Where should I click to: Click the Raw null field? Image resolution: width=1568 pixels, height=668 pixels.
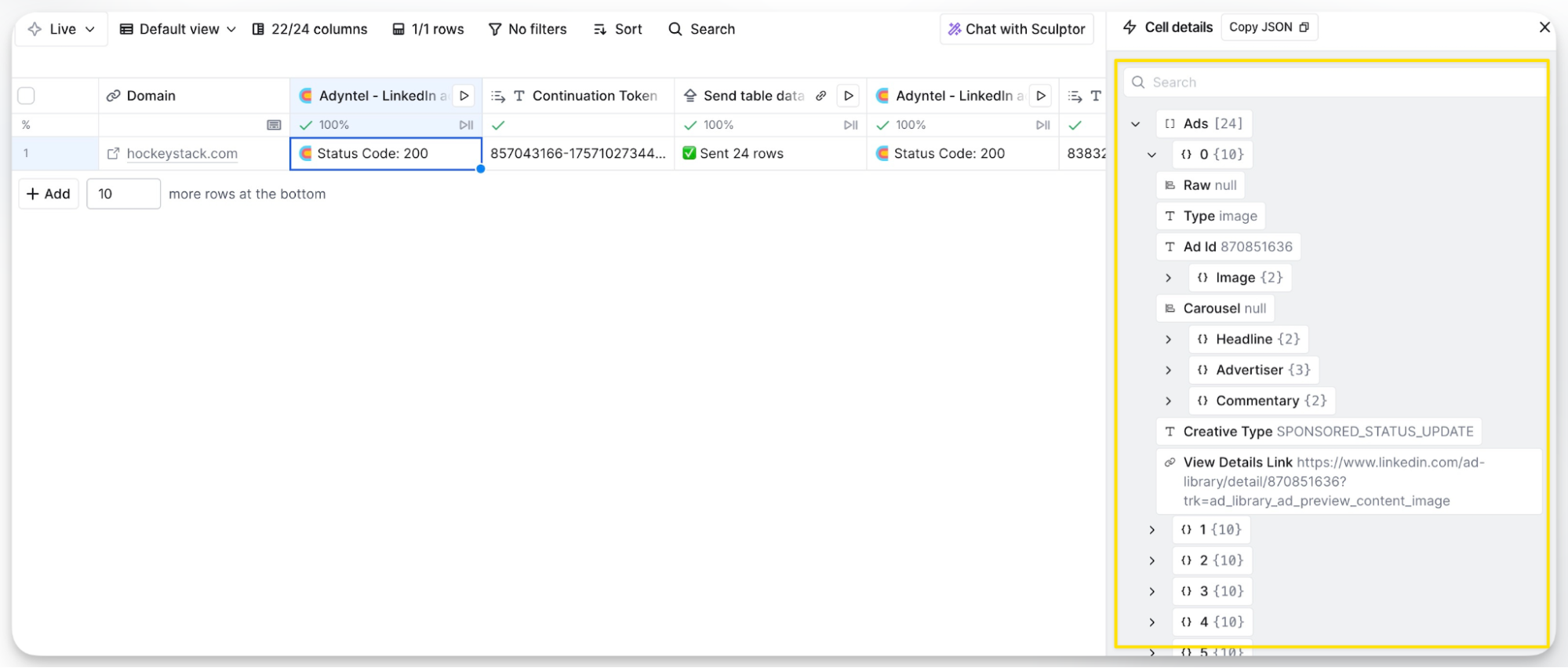coord(1201,185)
